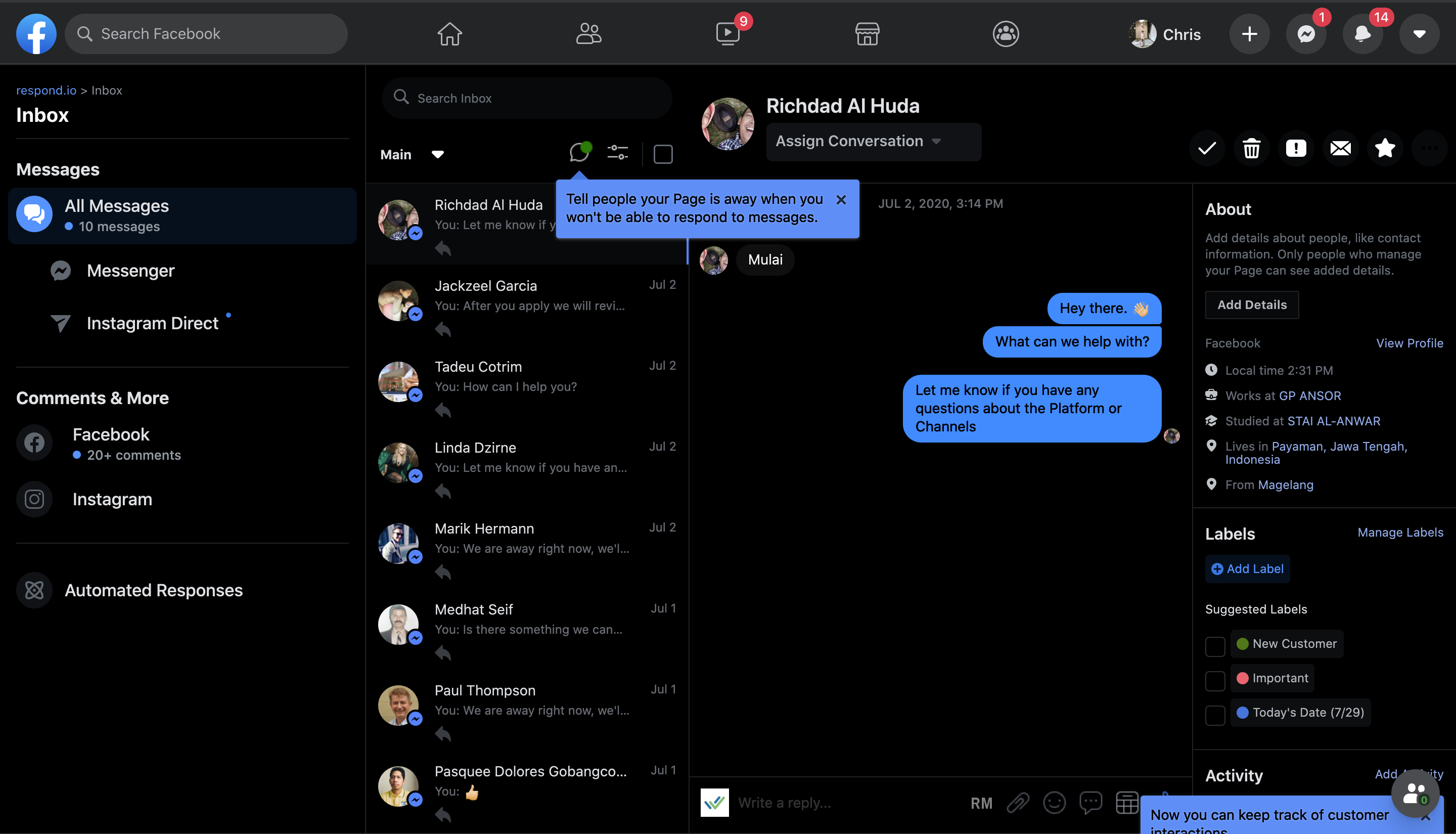
Task: Open the Friends icon in top bar
Action: (x=588, y=34)
